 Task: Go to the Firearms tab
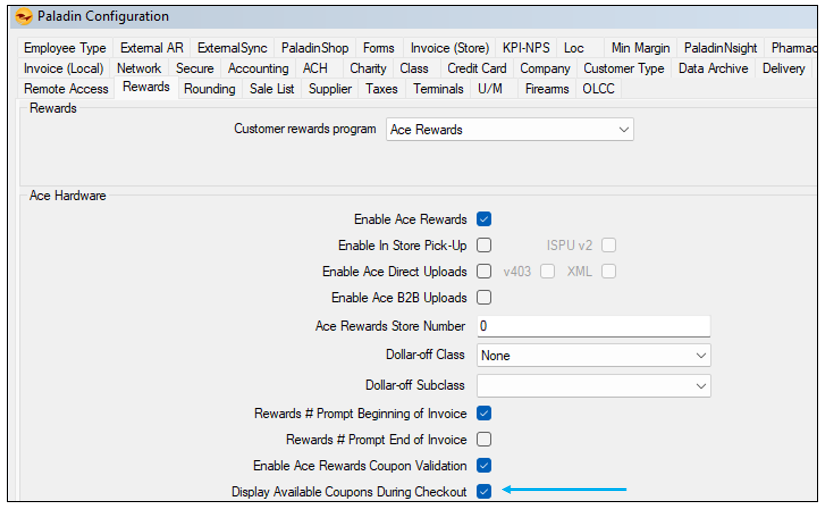click(547, 89)
